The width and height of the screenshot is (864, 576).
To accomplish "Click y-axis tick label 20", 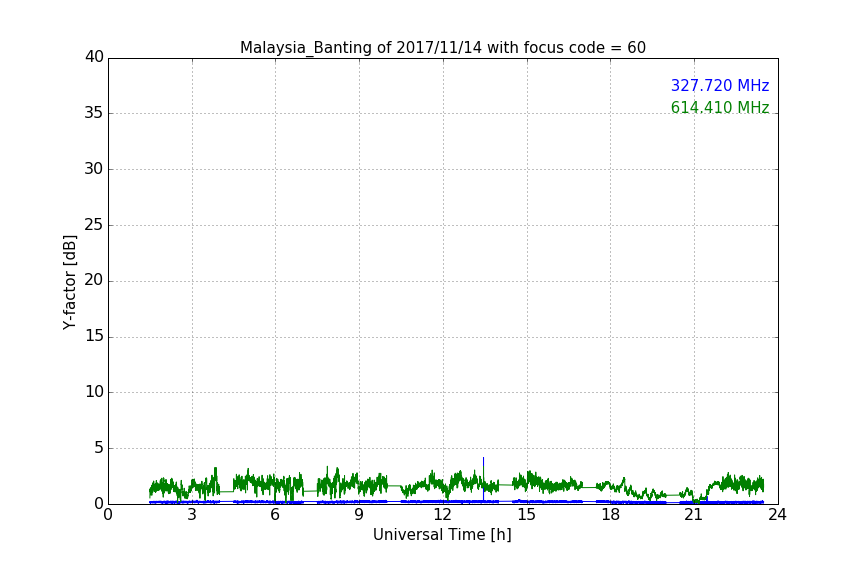I will click(x=94, y=280).
